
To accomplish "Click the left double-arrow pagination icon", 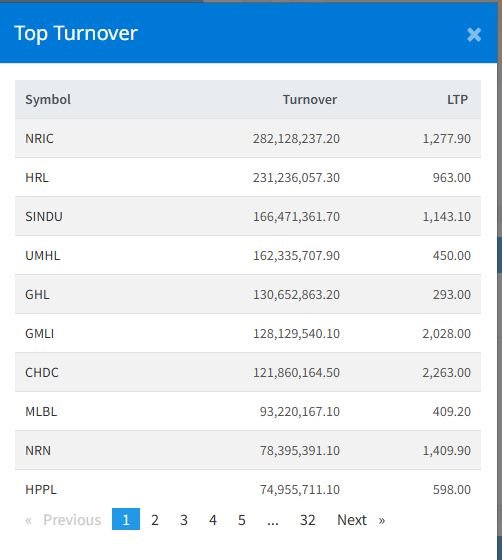I will click(28, 520).
